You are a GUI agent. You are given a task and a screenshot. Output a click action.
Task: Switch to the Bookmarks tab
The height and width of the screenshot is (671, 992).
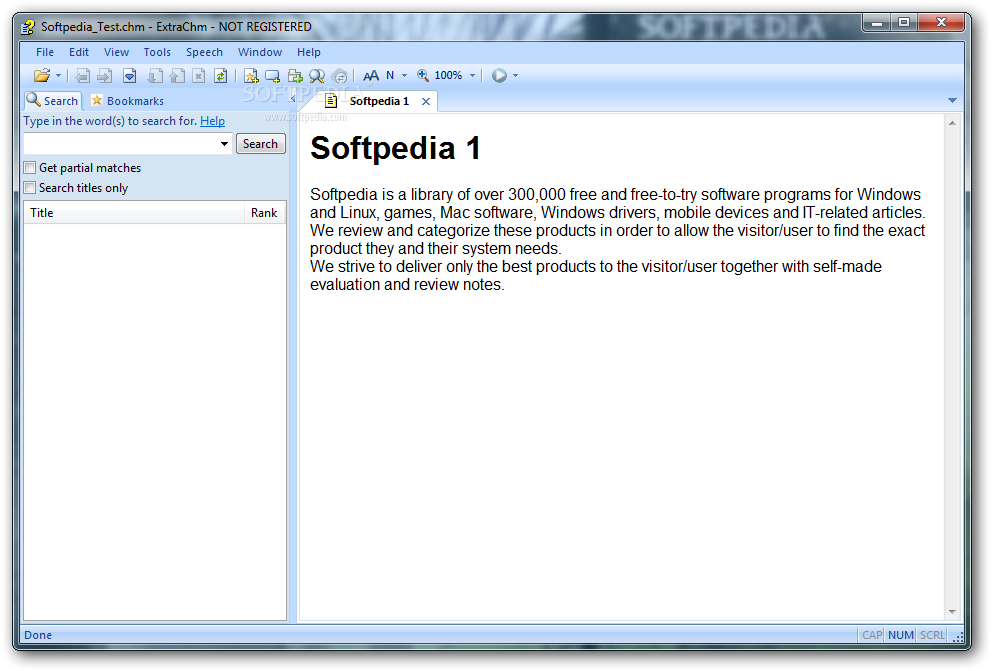[x=127, y=101]
